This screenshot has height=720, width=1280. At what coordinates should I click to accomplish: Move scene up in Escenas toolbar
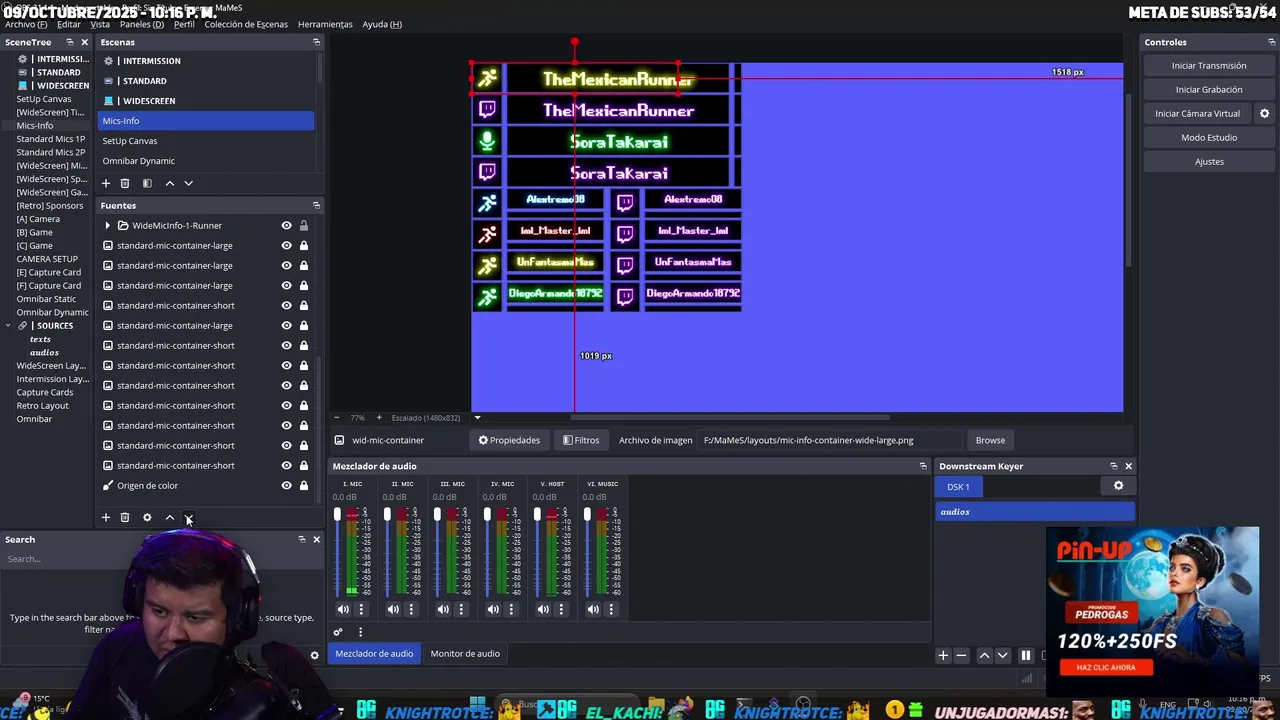coord(170,183)
